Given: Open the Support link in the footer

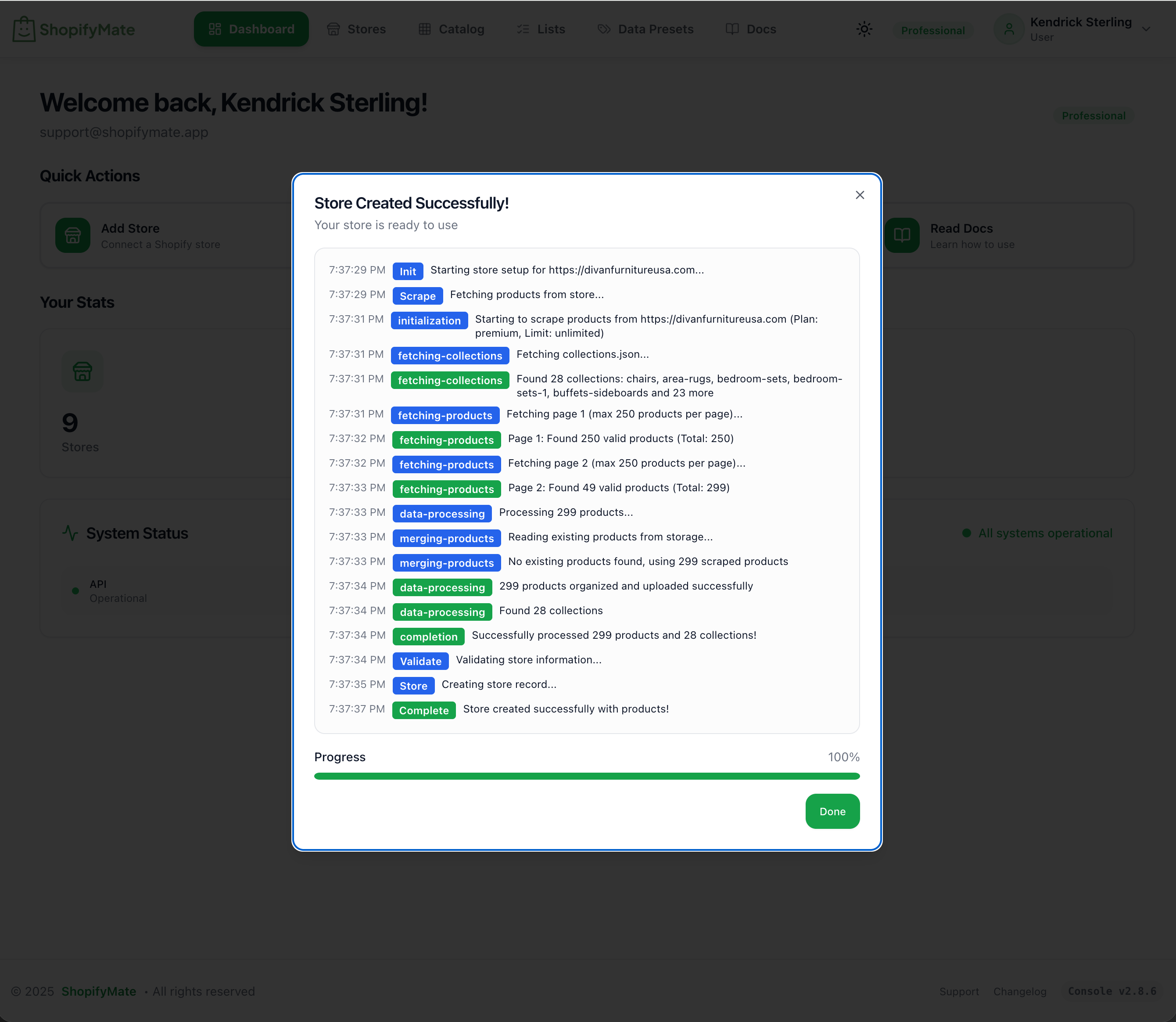Looking at the screenshot, I should click(x=959, y=991).
